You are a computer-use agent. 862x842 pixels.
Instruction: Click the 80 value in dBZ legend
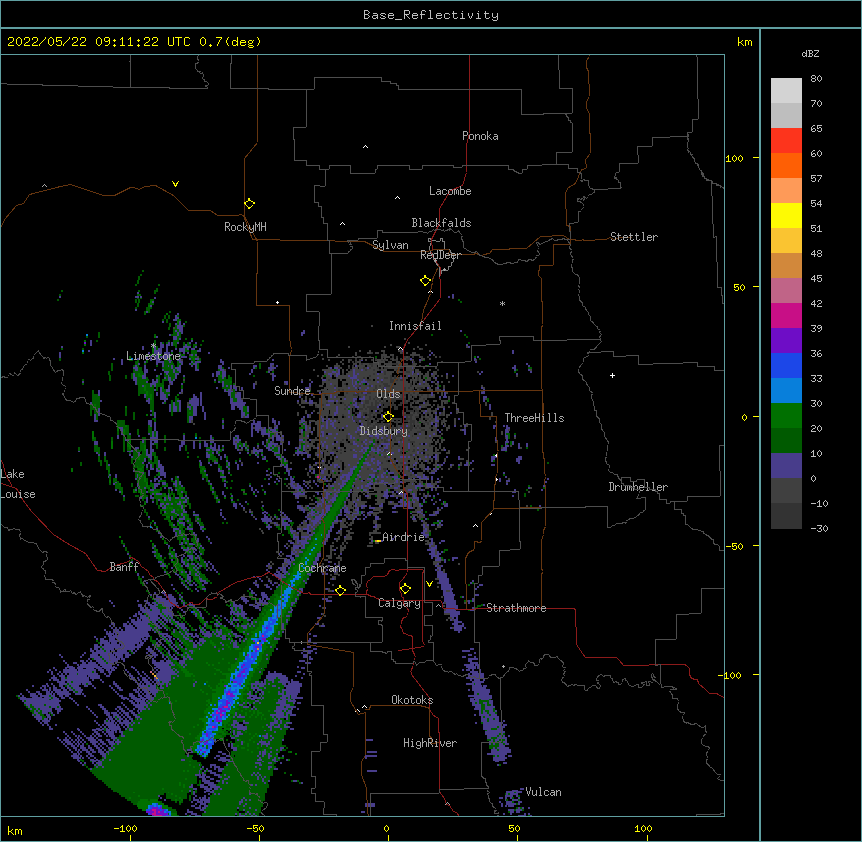(816, 79)
